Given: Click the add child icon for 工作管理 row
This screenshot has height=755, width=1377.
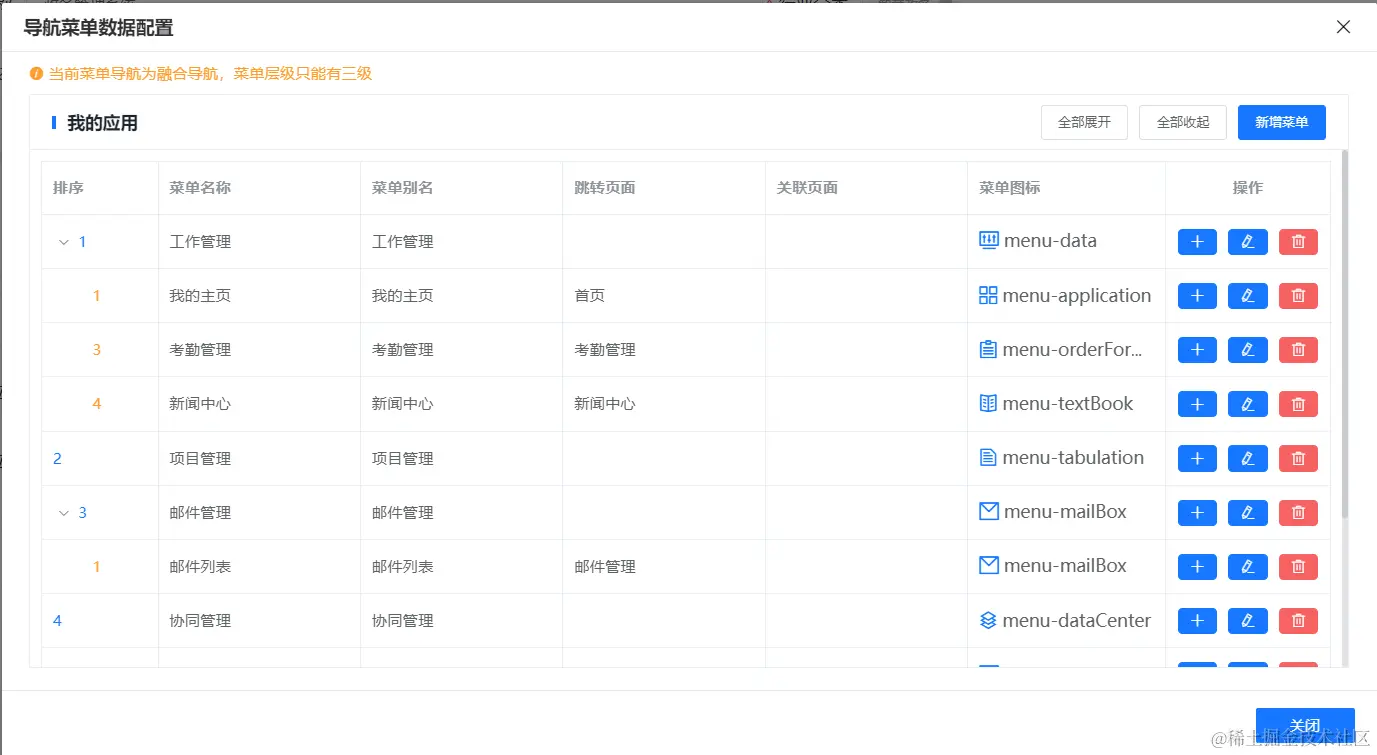Looking at the screenshot, I should pos(1197,241).
